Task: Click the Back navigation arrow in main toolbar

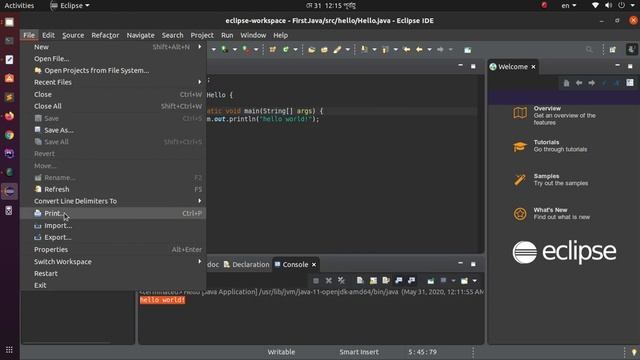Action: coord(419,49)
